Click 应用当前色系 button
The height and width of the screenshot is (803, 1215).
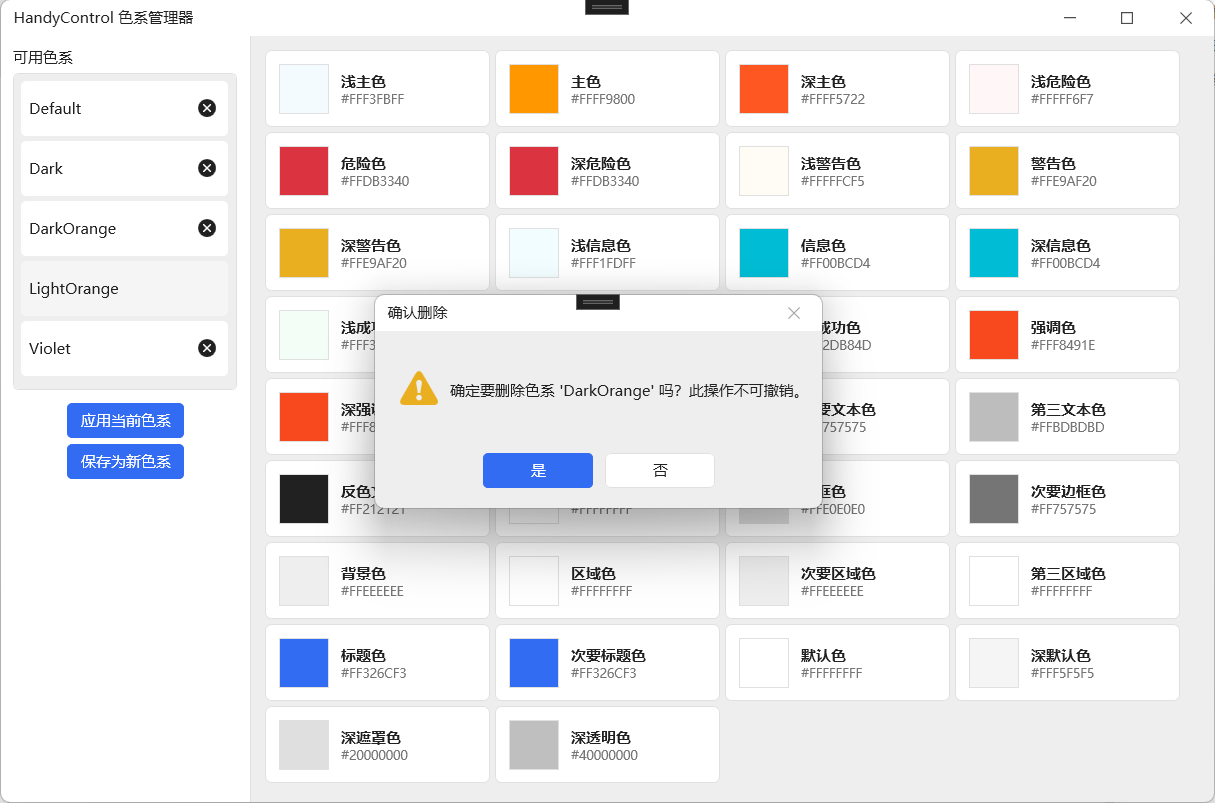(125, 421)
